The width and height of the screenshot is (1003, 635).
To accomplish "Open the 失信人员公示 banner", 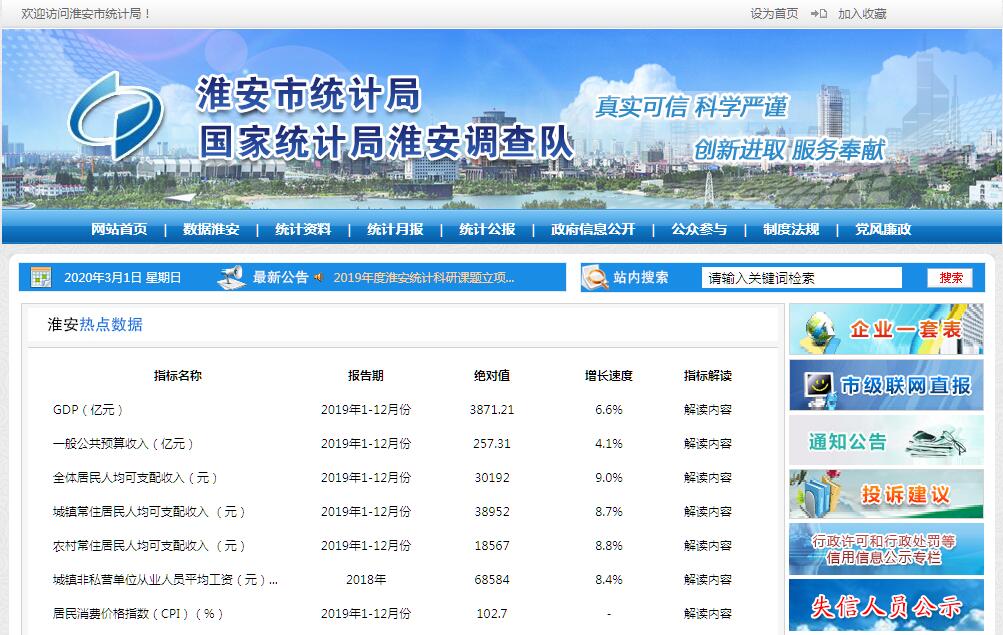I will (885, 605).
